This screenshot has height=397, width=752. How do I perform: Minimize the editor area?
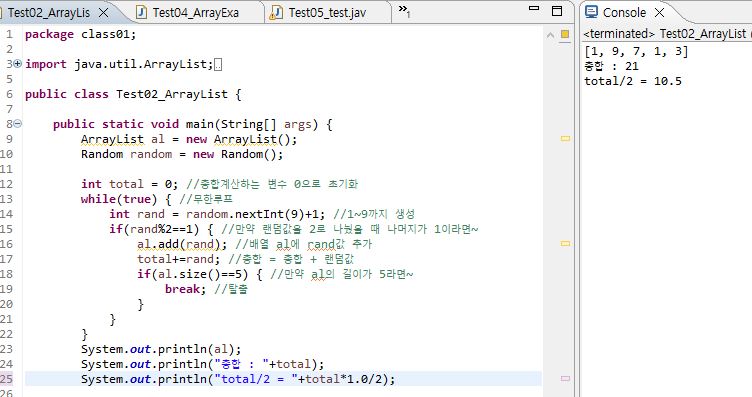534,8
